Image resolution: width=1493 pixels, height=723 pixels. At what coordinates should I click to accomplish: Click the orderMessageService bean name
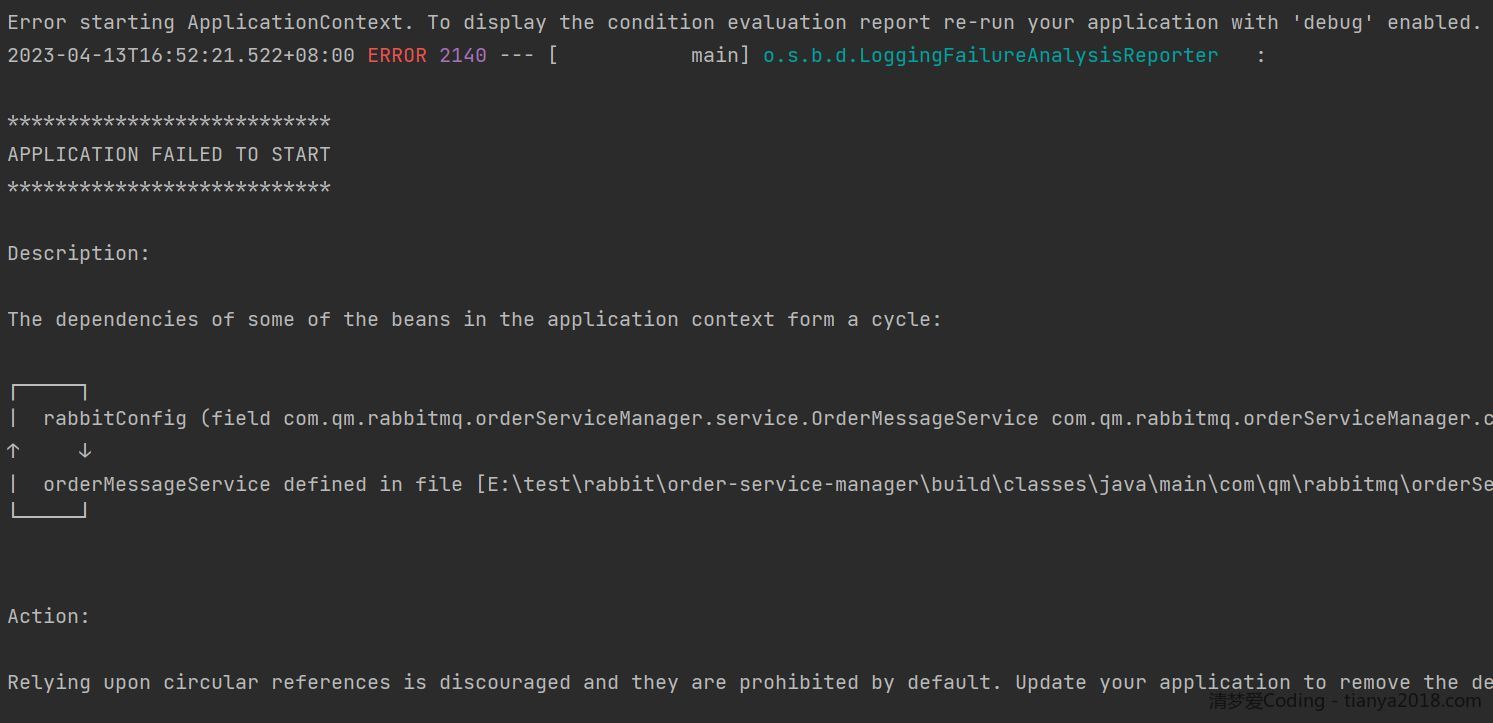coord(156,484)
